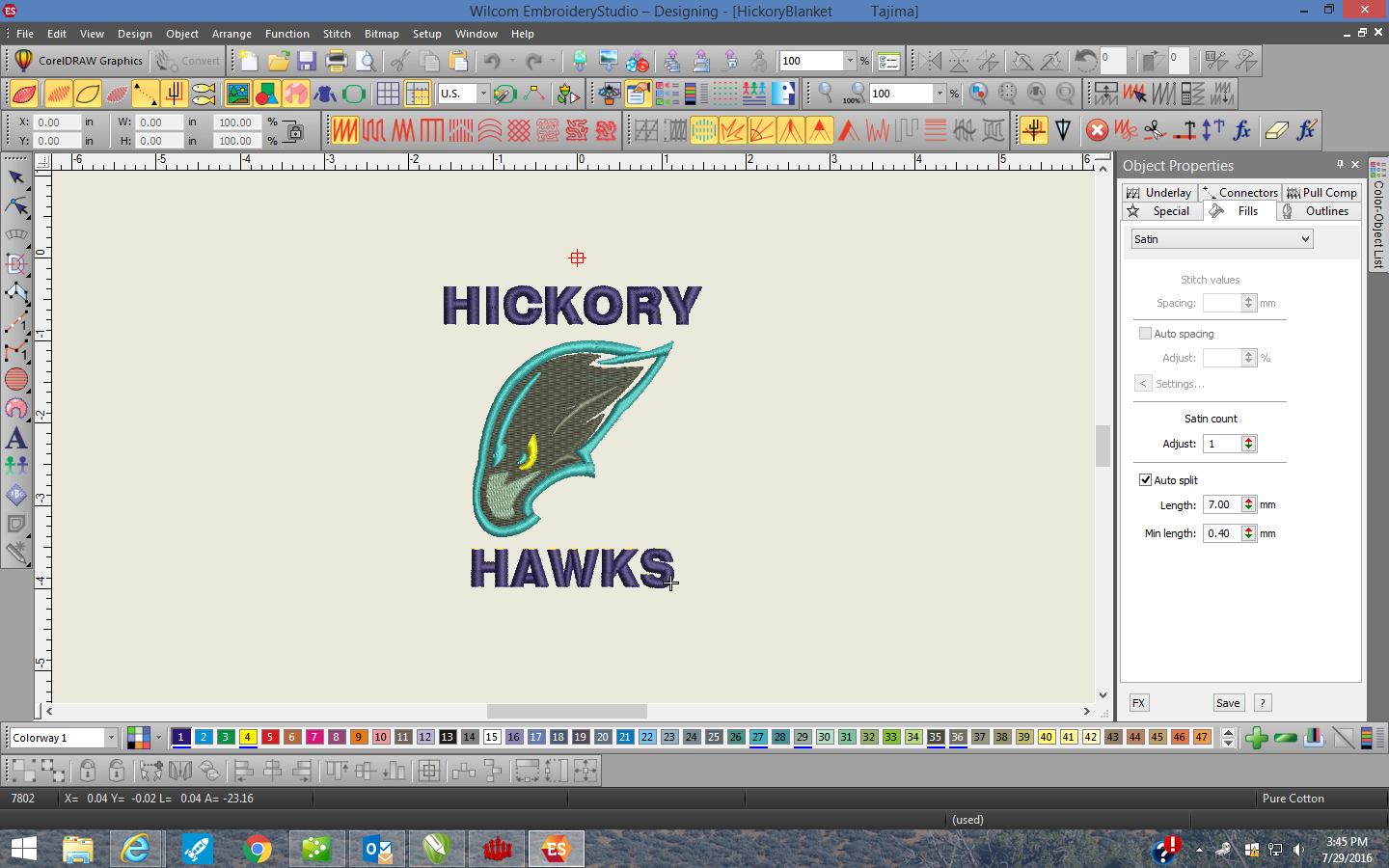Viewport: 1389px width, 868px height.
Task: Enable the Auto spacing checkbox
Action: click(x=1145, y=334)
